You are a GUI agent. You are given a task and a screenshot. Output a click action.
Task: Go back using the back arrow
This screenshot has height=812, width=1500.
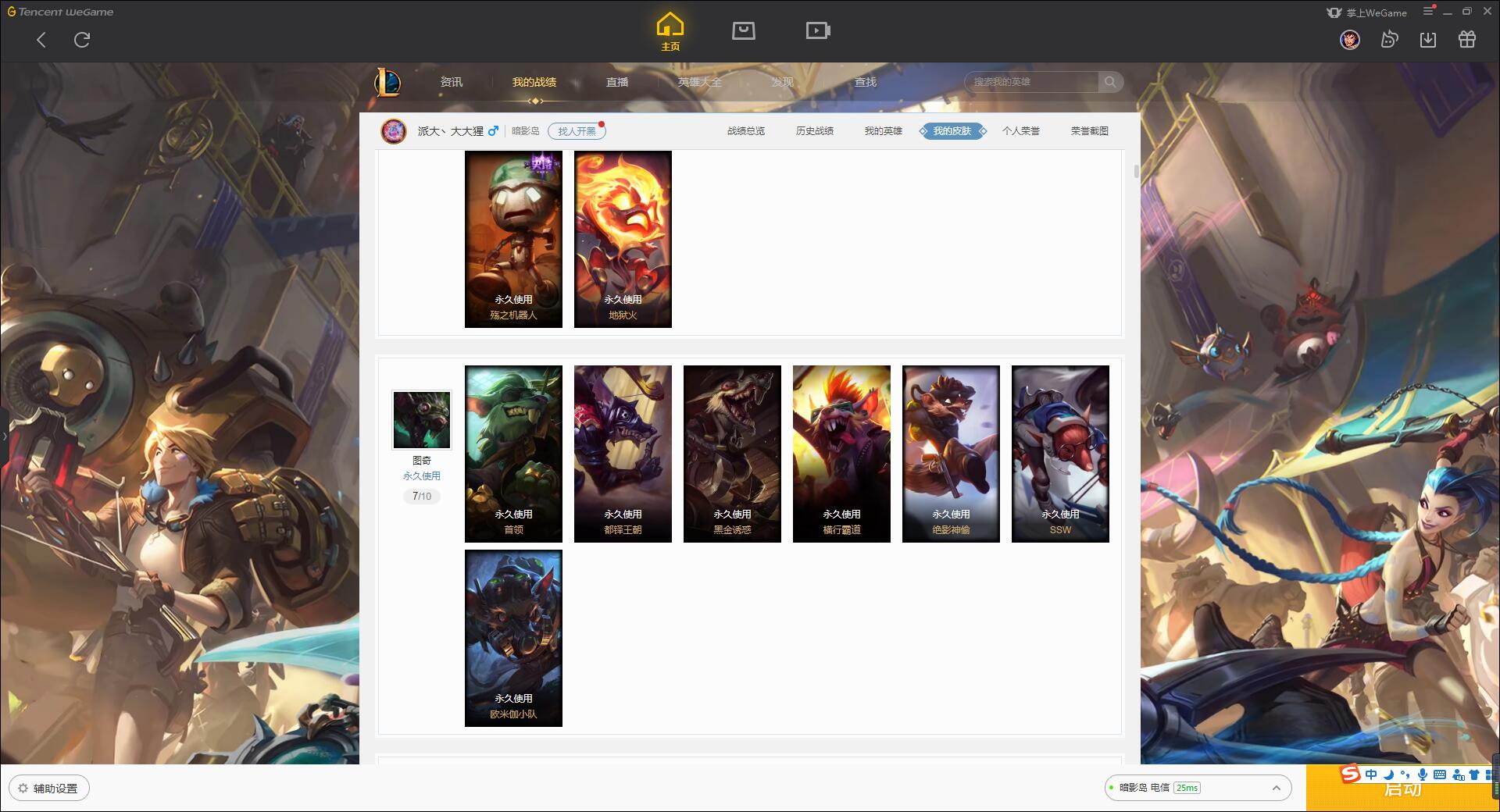pyautogui.click(x=41, y=40)
